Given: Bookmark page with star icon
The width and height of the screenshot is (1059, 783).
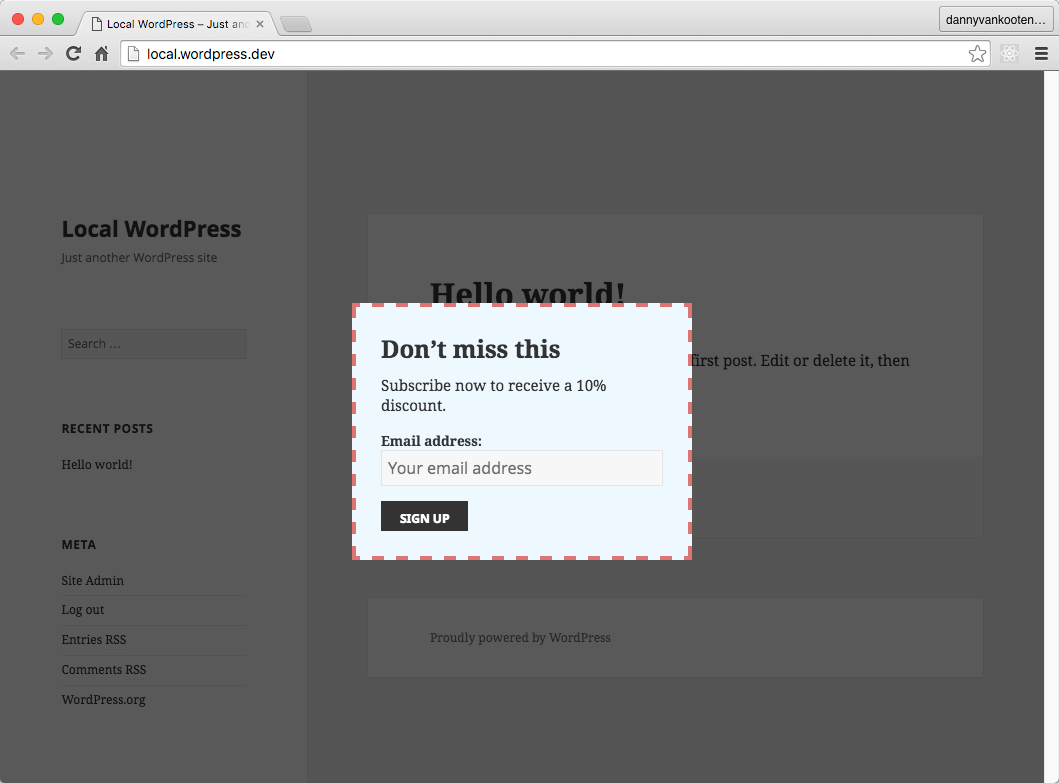Looking at the screenshot, I should point(977,54).
